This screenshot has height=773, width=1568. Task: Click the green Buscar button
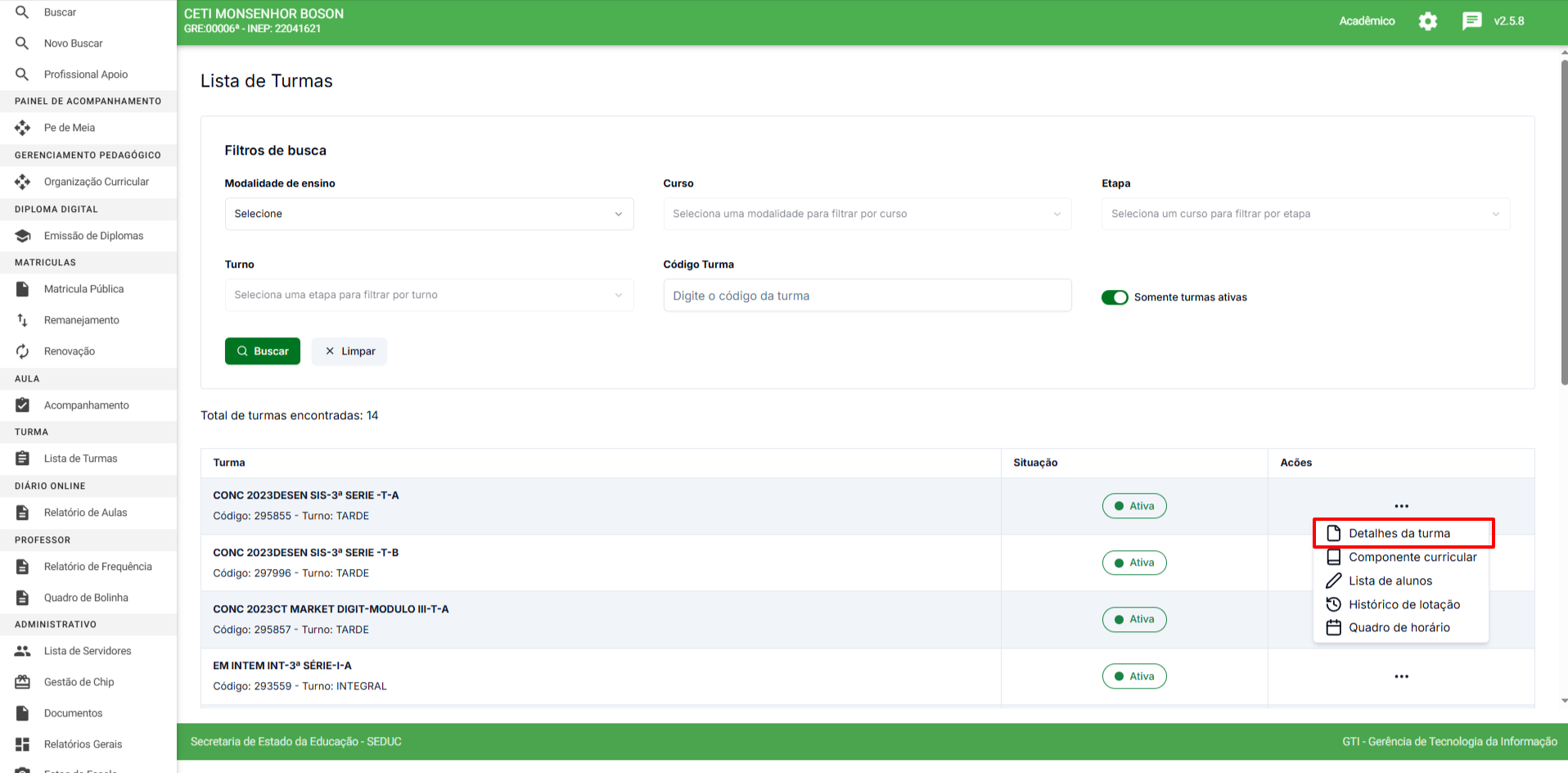tap(262, 351)
